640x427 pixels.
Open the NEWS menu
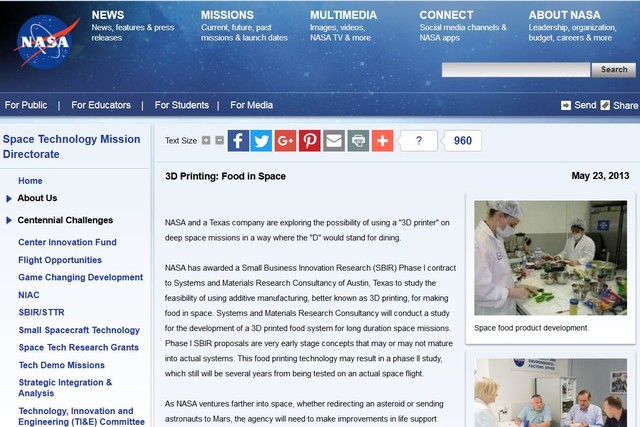(x=108, y=15)
